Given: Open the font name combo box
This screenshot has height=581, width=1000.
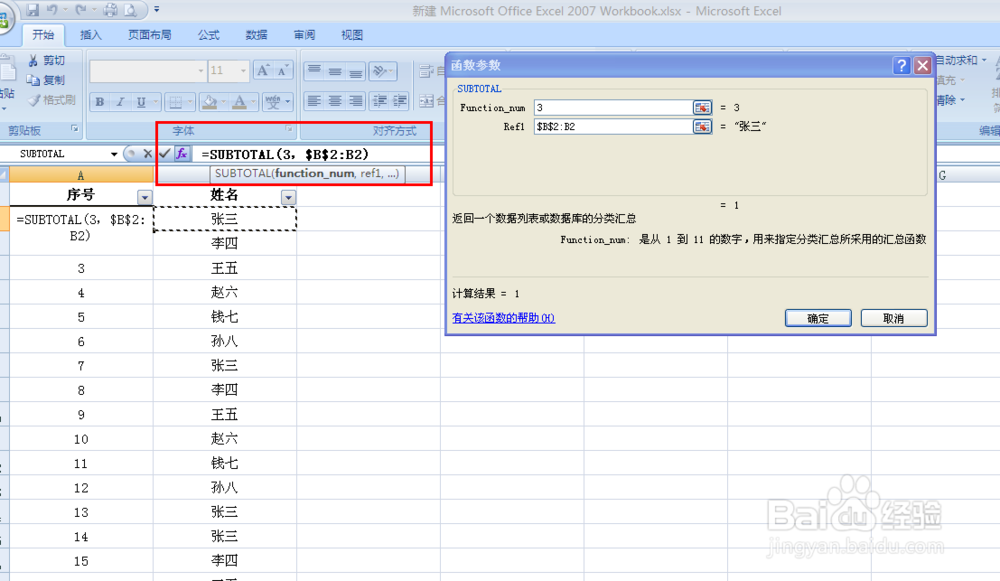Looking at the screenshot, I should pyautogui.click(x=147, y=71).
